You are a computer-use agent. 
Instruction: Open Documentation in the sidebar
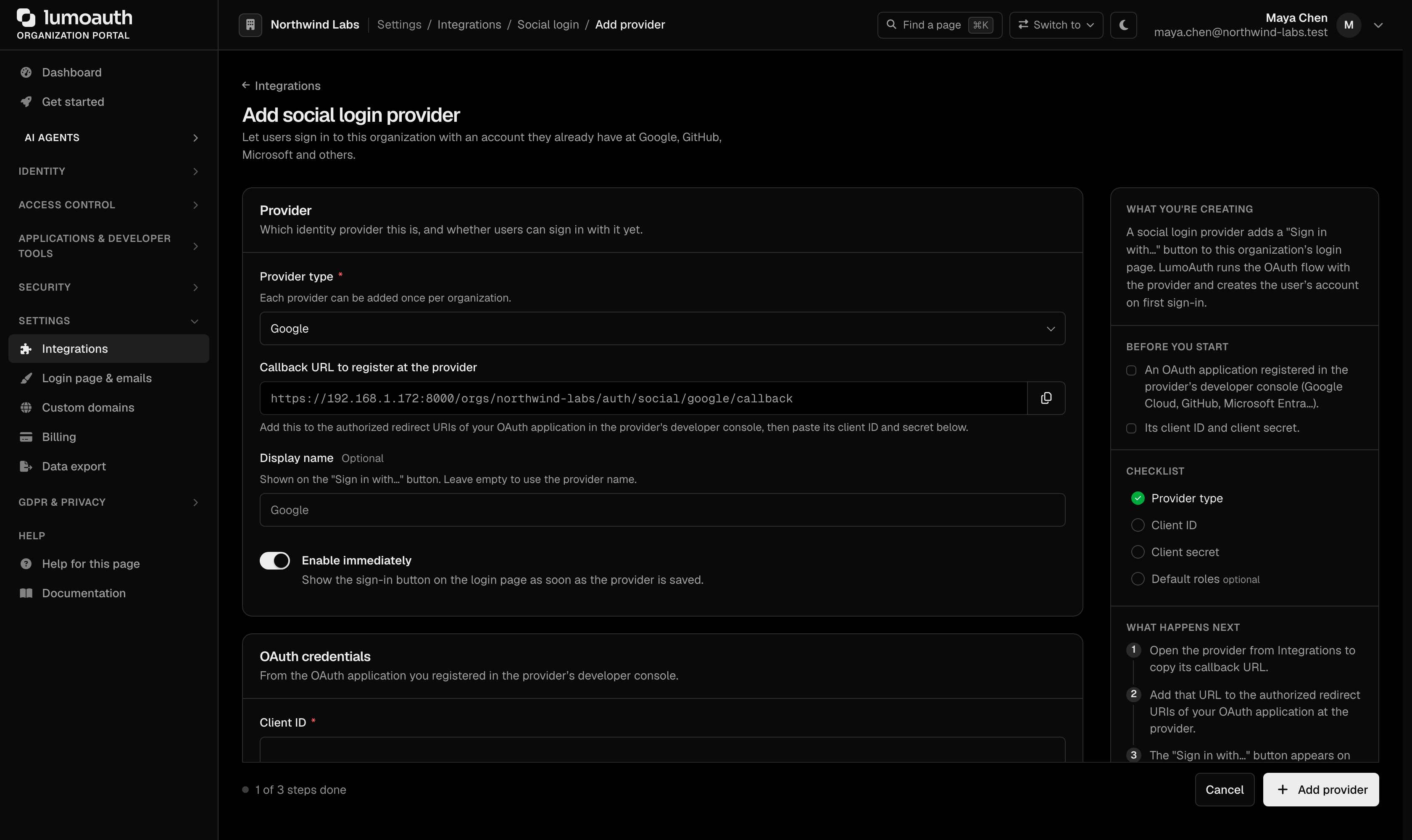(x=108, y=593)
